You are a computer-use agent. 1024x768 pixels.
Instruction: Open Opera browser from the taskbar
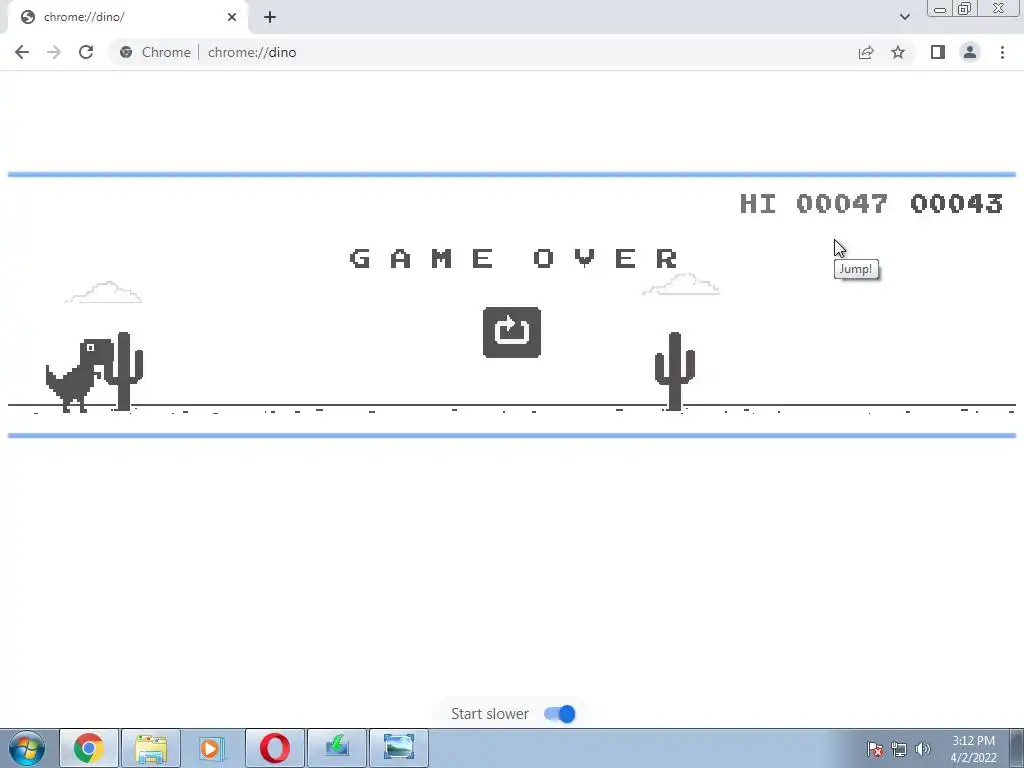click(275, 748)
